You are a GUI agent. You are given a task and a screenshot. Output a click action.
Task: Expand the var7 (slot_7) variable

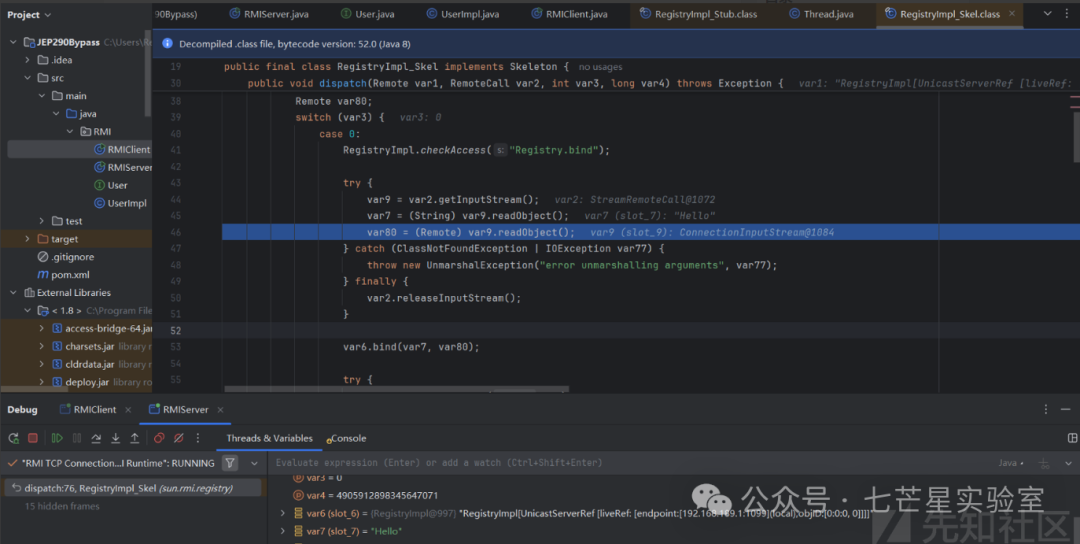pos(282,531)
